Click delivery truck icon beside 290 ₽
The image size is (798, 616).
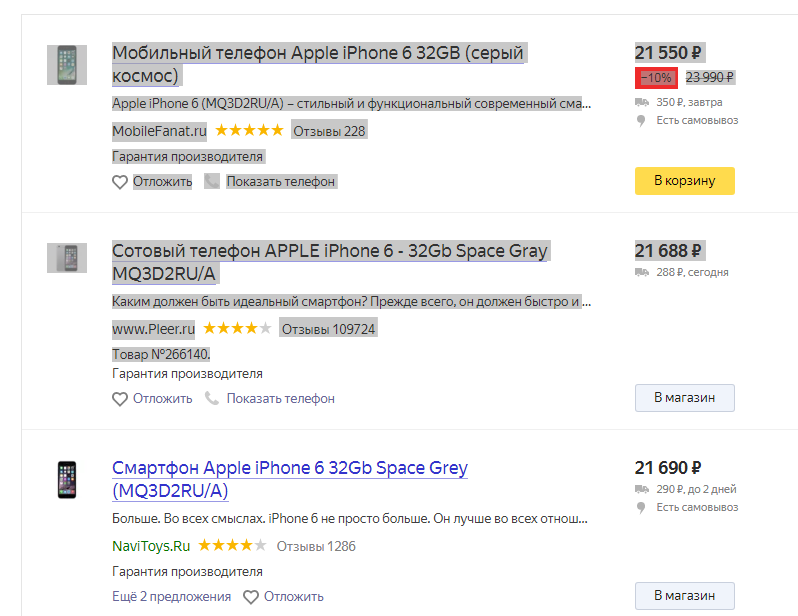tap(641, 489)
